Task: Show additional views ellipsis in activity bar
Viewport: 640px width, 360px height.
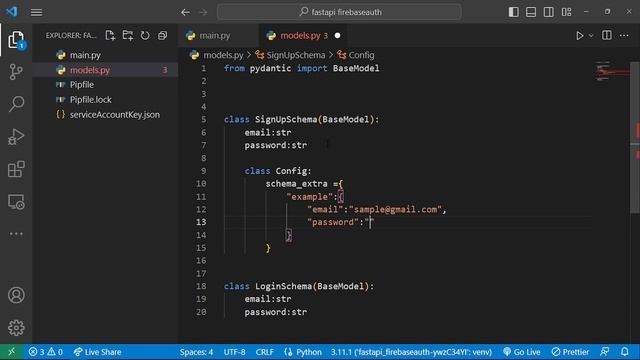Action: pyautogui.click(x=16, y=234)
